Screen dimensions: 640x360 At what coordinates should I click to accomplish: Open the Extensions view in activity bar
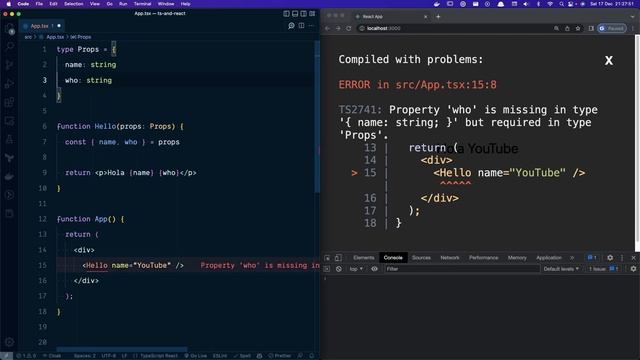(9, 102)
